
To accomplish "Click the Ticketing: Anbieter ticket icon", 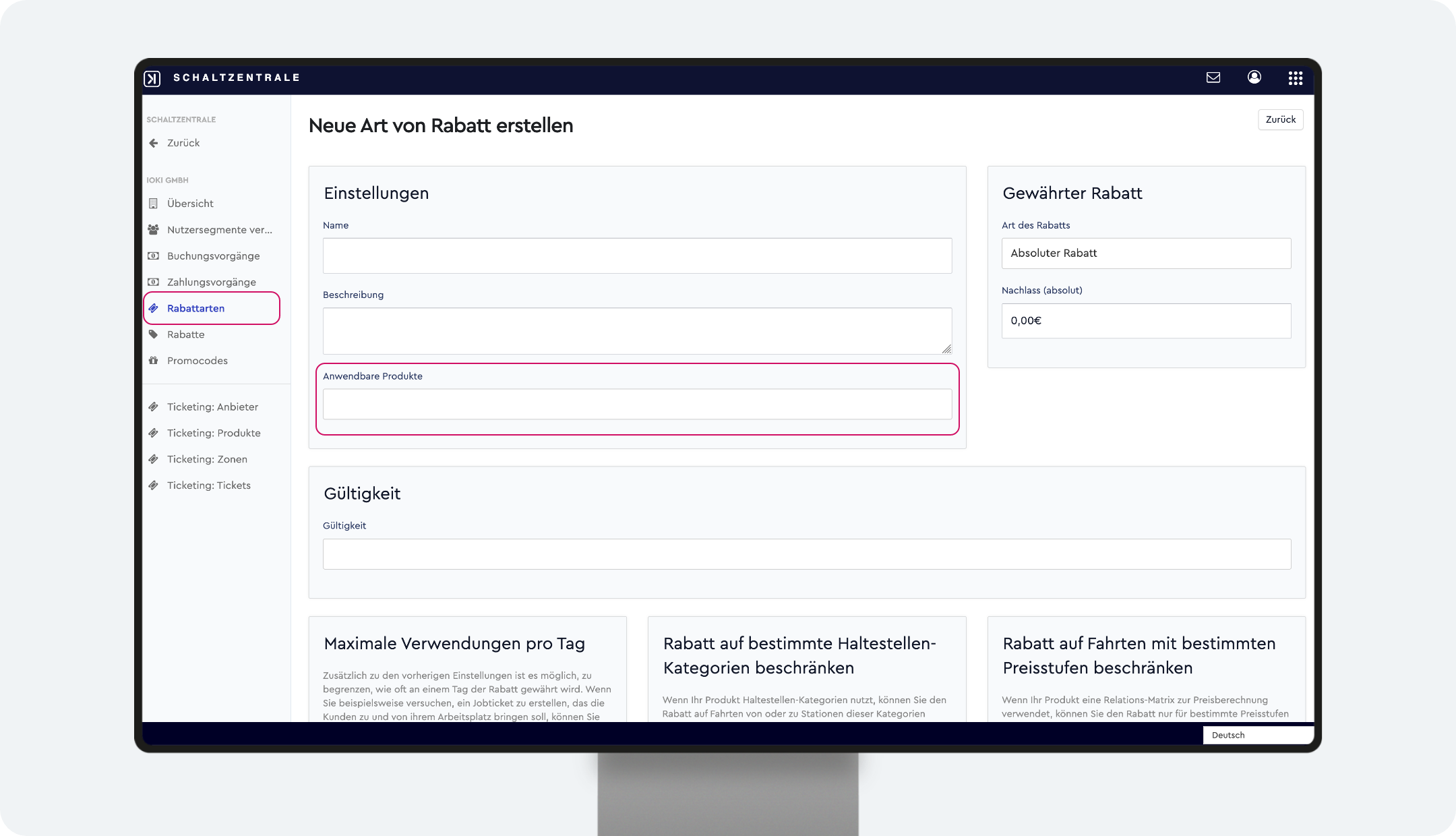I will [153, 407].
